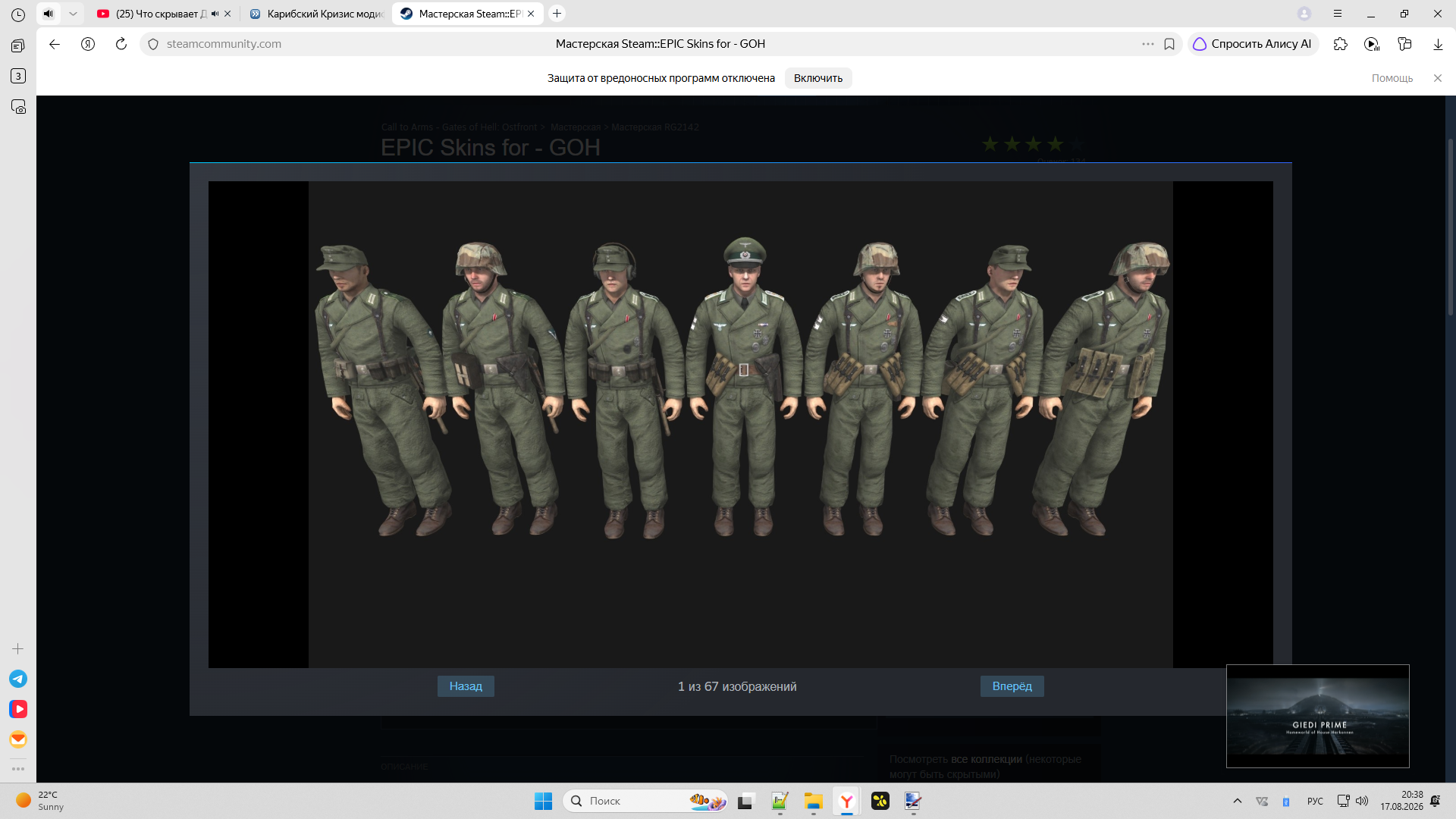Open Yandex Mail from the sidebar

(18, 739)
